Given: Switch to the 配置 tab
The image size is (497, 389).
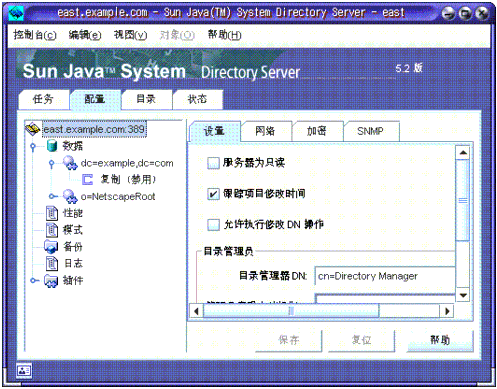Looking at the screenshot, I should [95, 99].
